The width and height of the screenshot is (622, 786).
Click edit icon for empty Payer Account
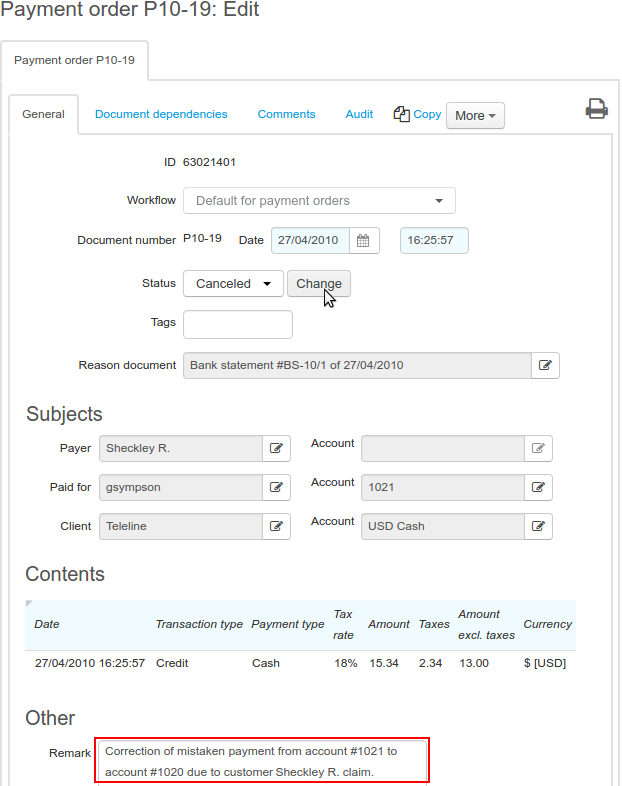click(x=538, y=448)
